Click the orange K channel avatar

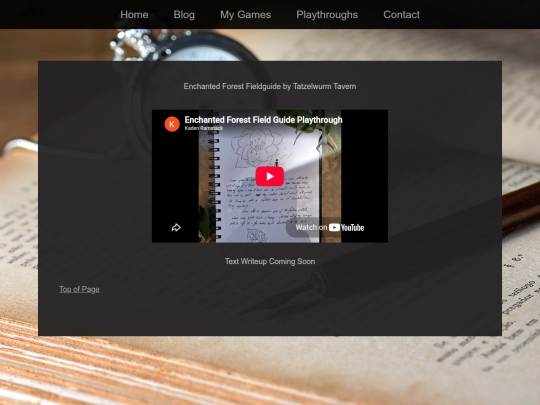(x=172, y=124)
